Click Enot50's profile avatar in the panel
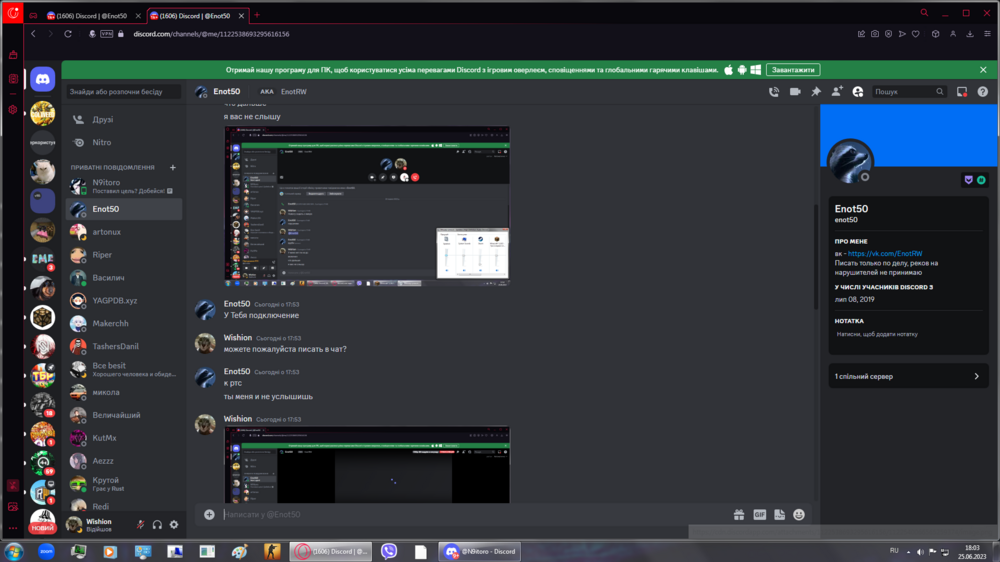 pos(849,161)
